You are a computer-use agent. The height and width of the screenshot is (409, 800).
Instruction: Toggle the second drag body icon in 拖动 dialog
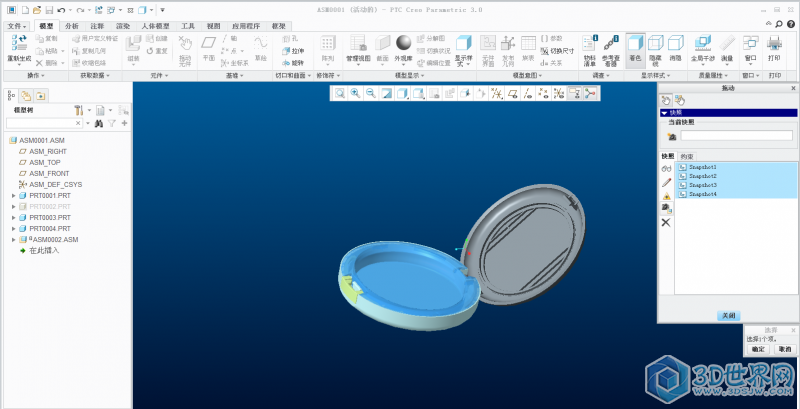tap(680, 100)
